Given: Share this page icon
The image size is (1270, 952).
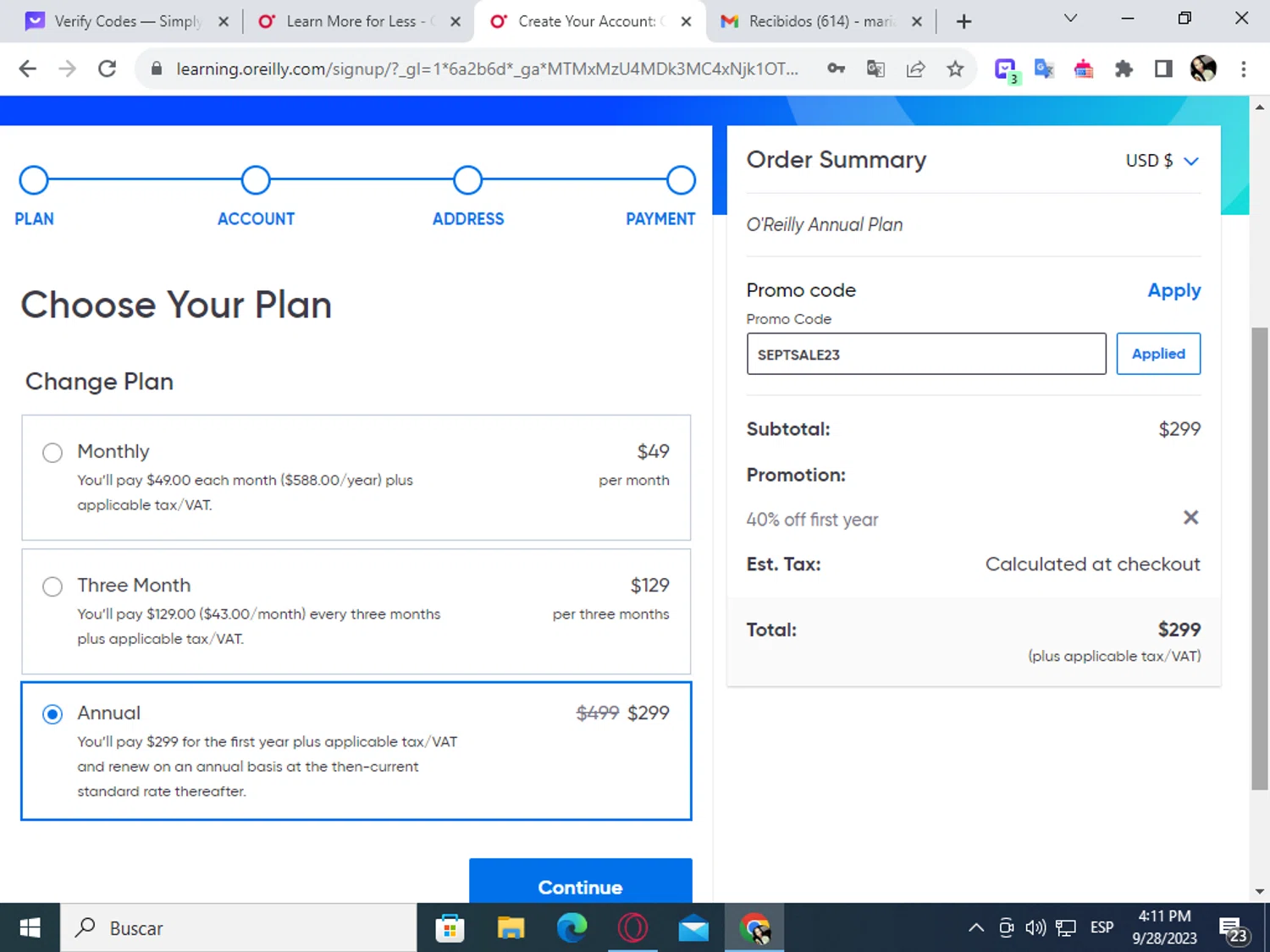Looking at the screenshot, I should click(x=915, y=69).
